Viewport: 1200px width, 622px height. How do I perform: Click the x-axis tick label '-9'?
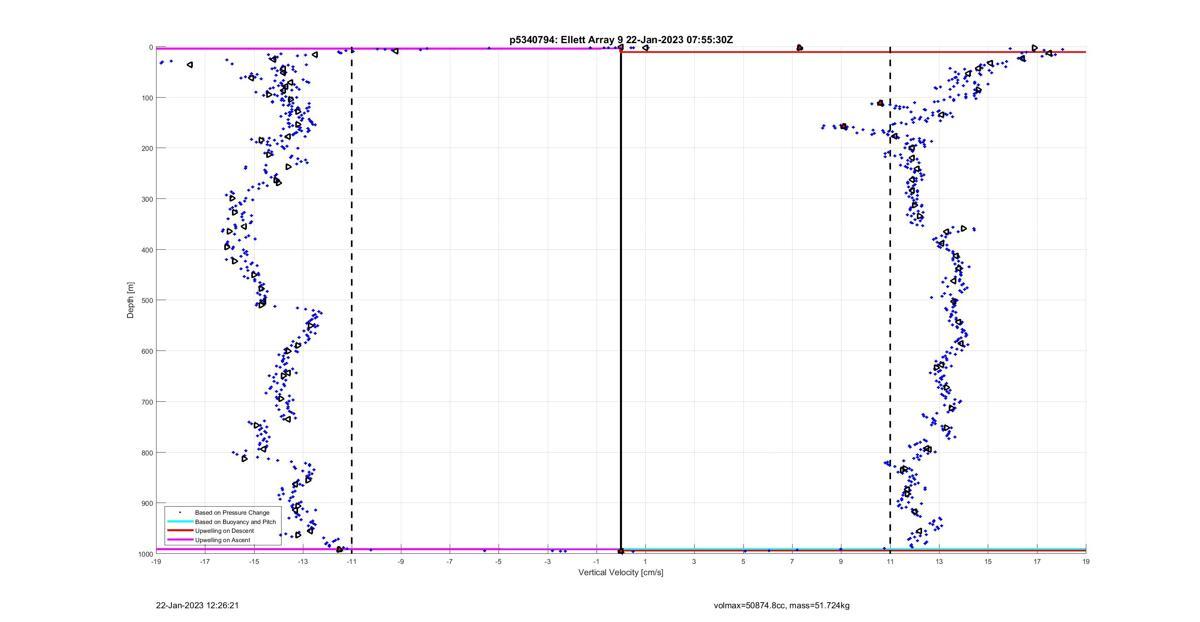pyautogui.click(x=401, y=561)
